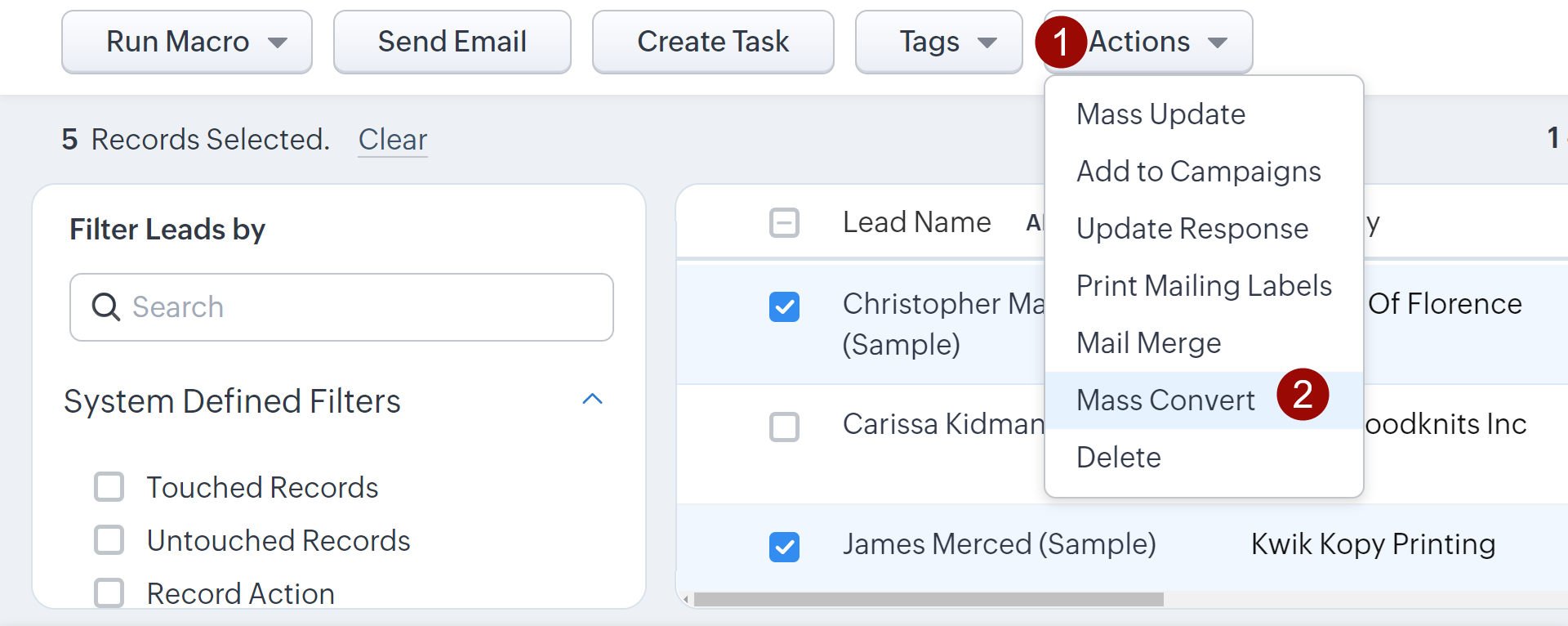Open the Run Macro dropdown
Screen dimensions: 1568x626
[187, 42]
